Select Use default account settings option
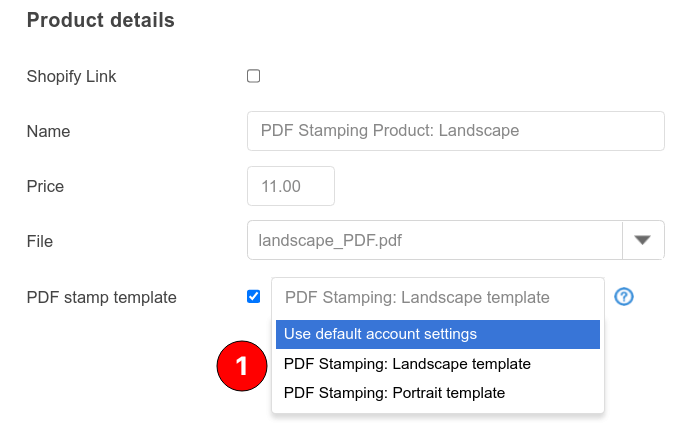This screenshot has height=429, width=698. click(x=437, y=334)
